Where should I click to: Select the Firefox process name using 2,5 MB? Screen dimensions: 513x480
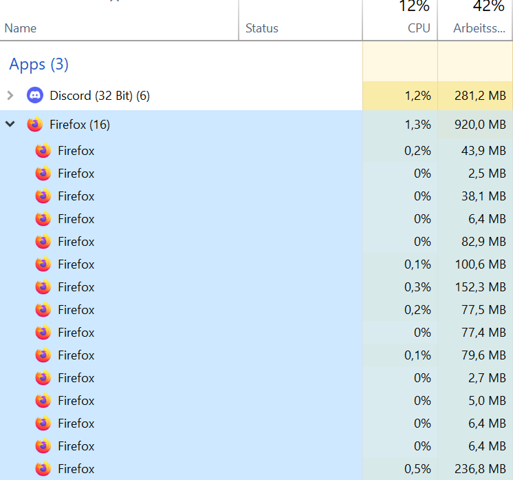point(76,173)
